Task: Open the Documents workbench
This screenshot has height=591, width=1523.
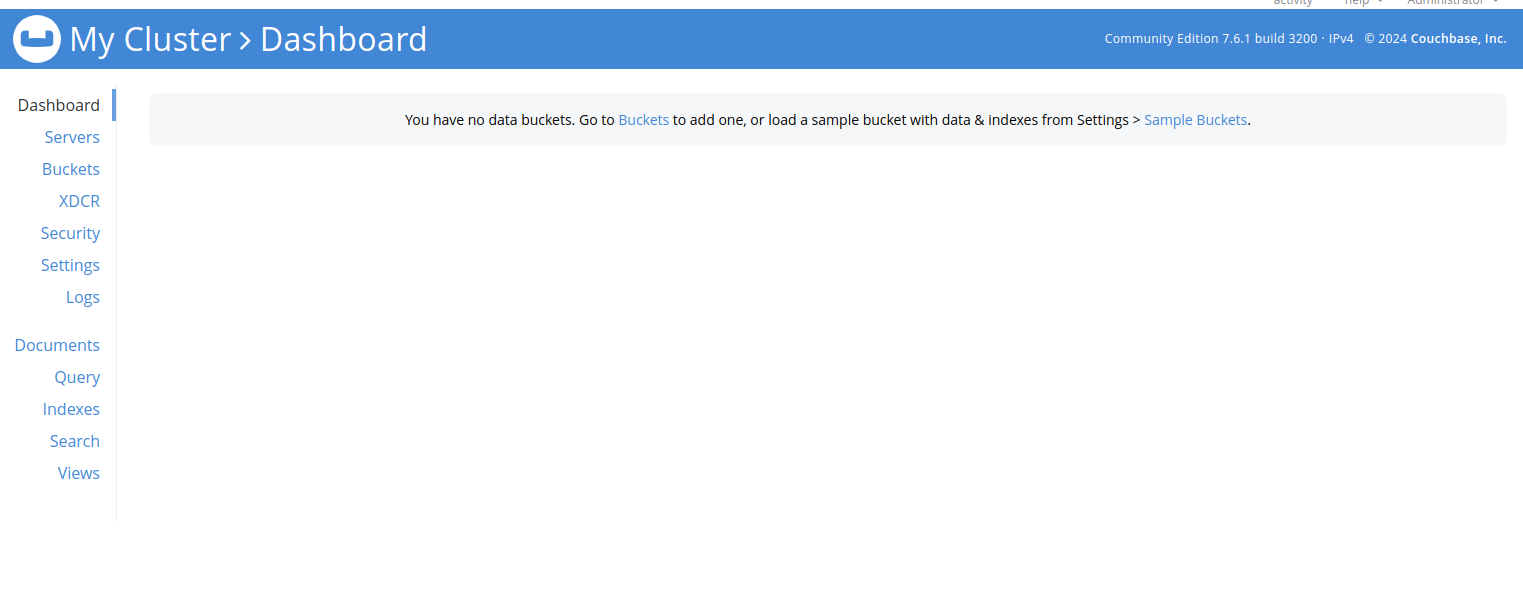Action: coord(57,345)
